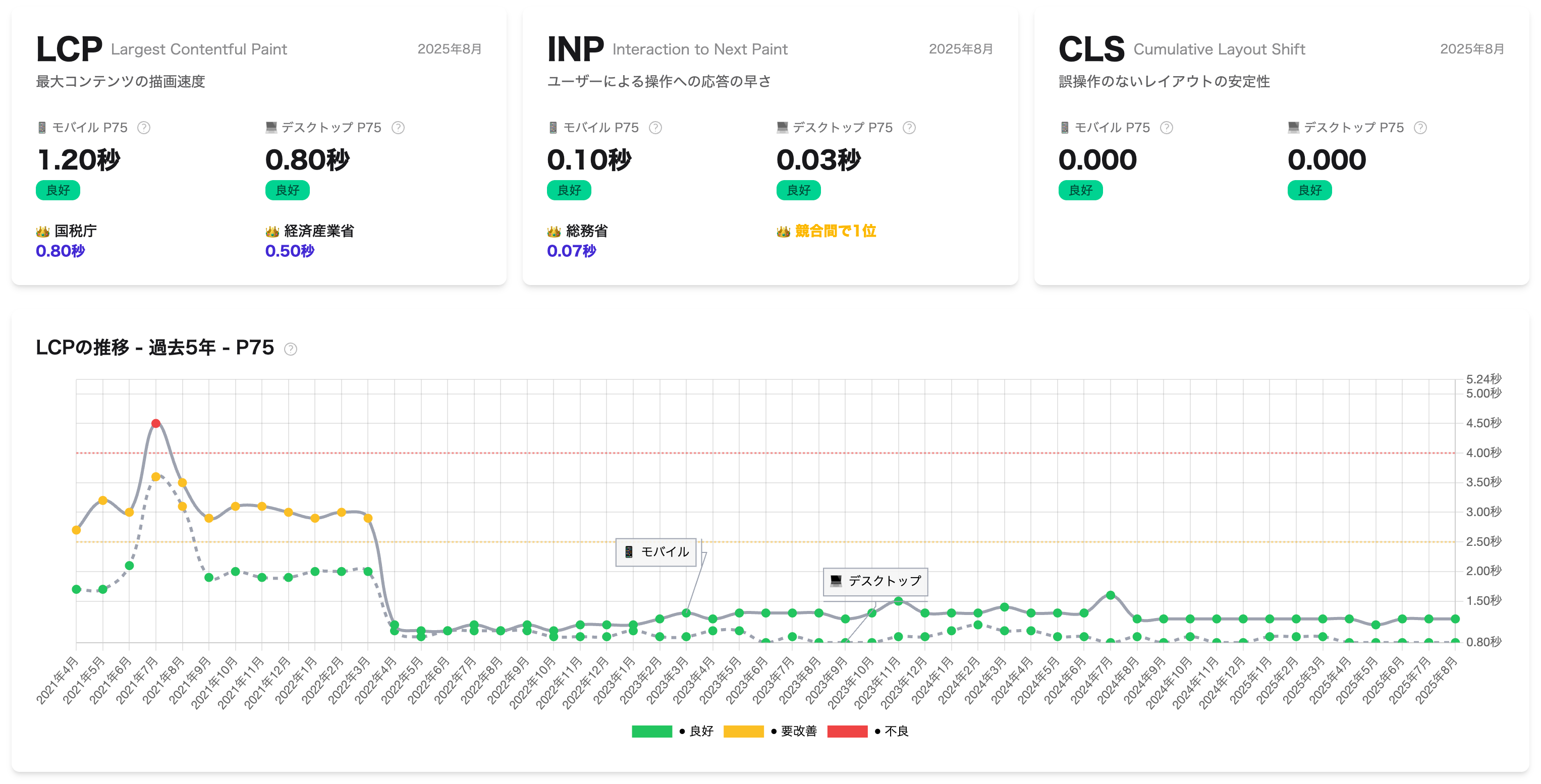Click the 国税庁 0.80秒 competitor value
This screenshot has width=1541, height=784.
tap(60, 251)
